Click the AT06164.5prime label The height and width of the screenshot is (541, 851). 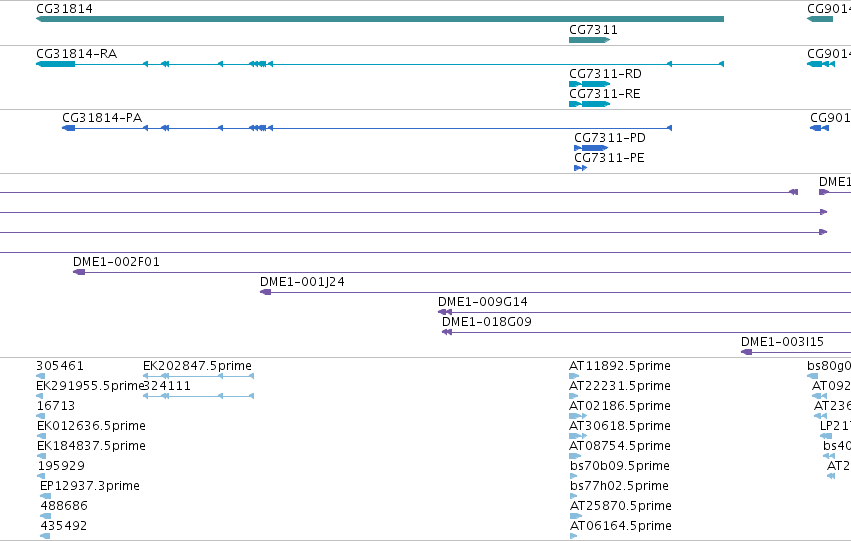[621, 526]
